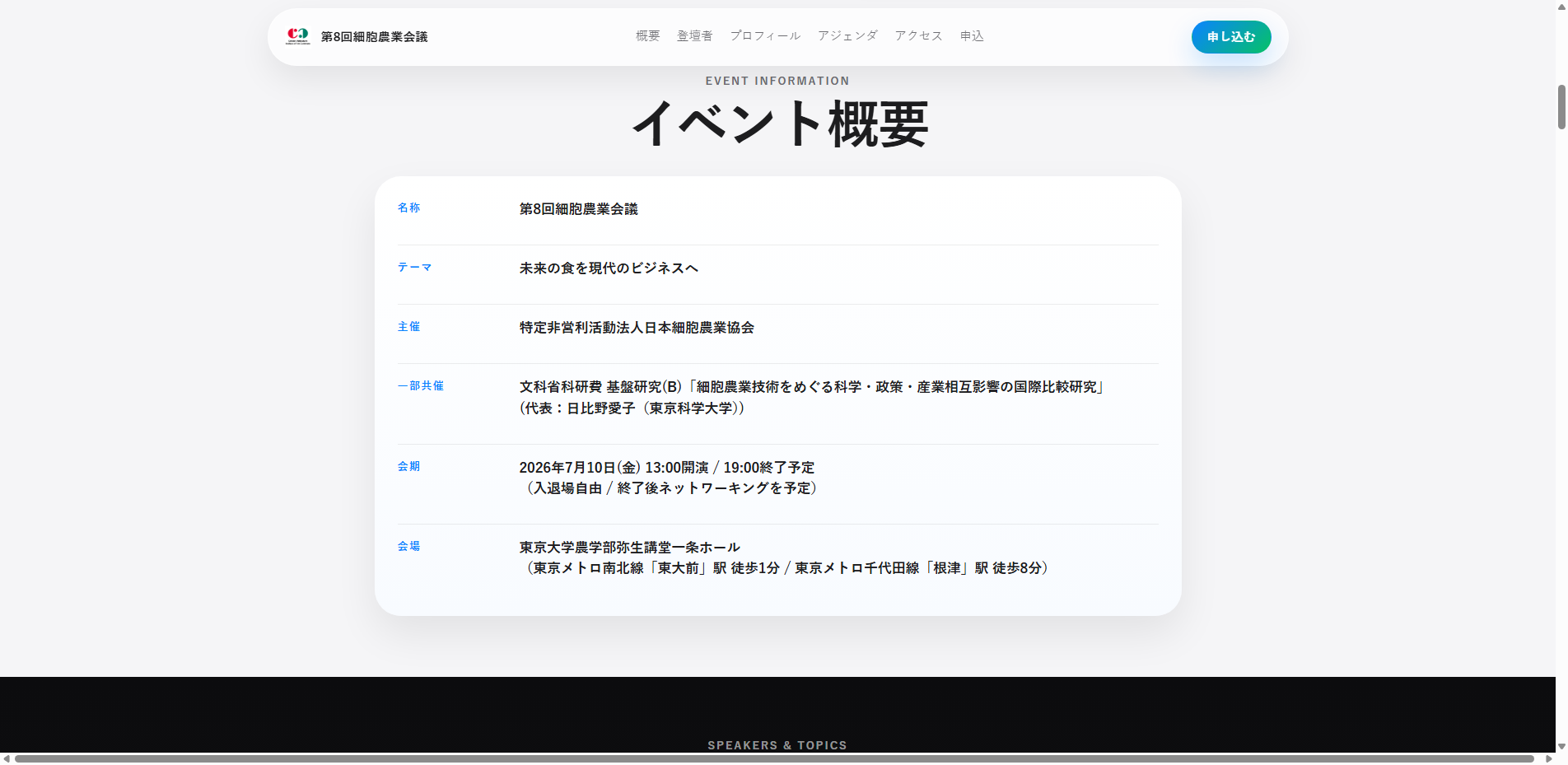This screenshot has width=1568, height=765.
Task: Click the (代表：日比野愛子 line
Action: click(632, 408)
